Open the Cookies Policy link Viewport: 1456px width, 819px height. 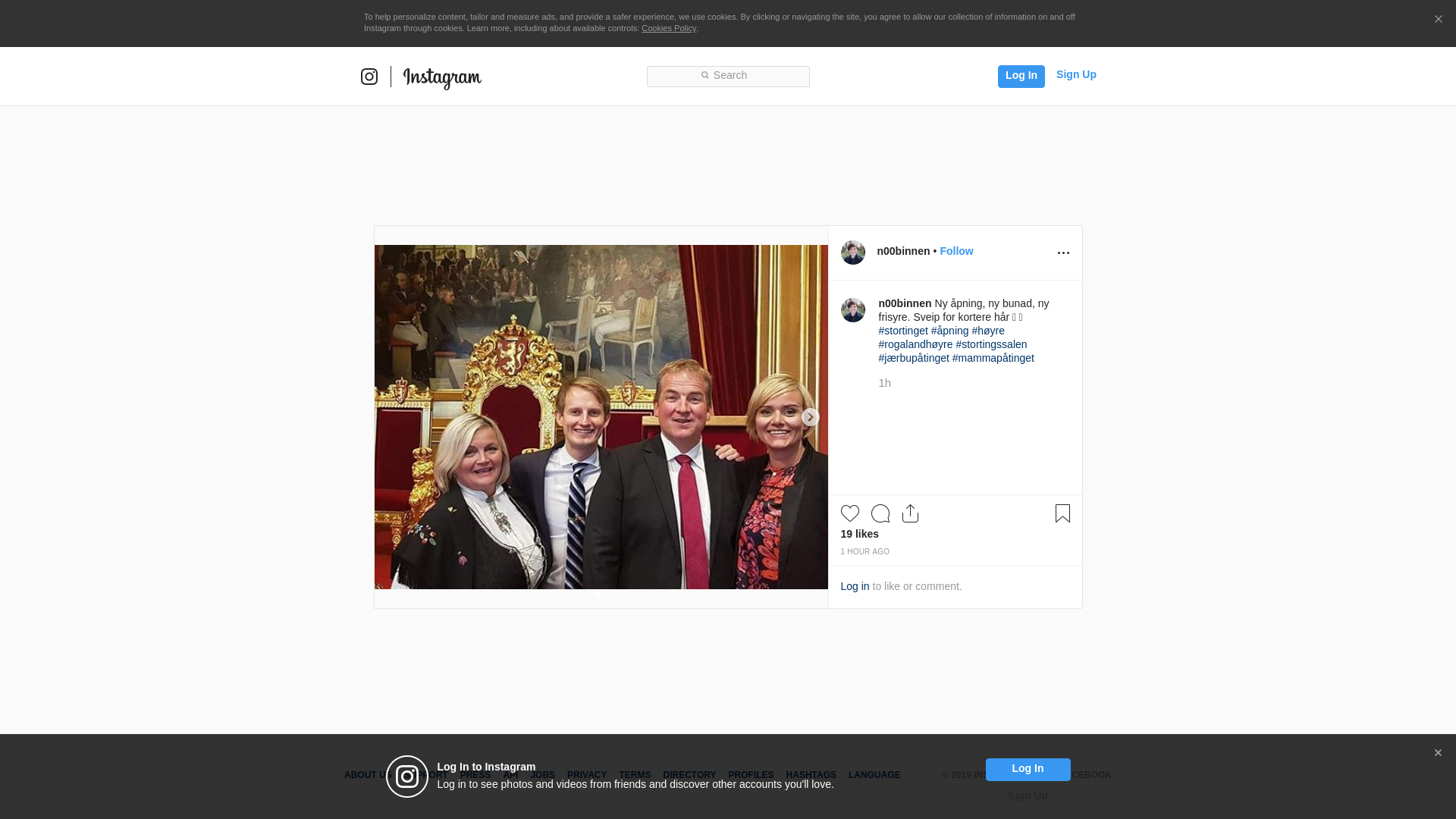click(669, 28)
